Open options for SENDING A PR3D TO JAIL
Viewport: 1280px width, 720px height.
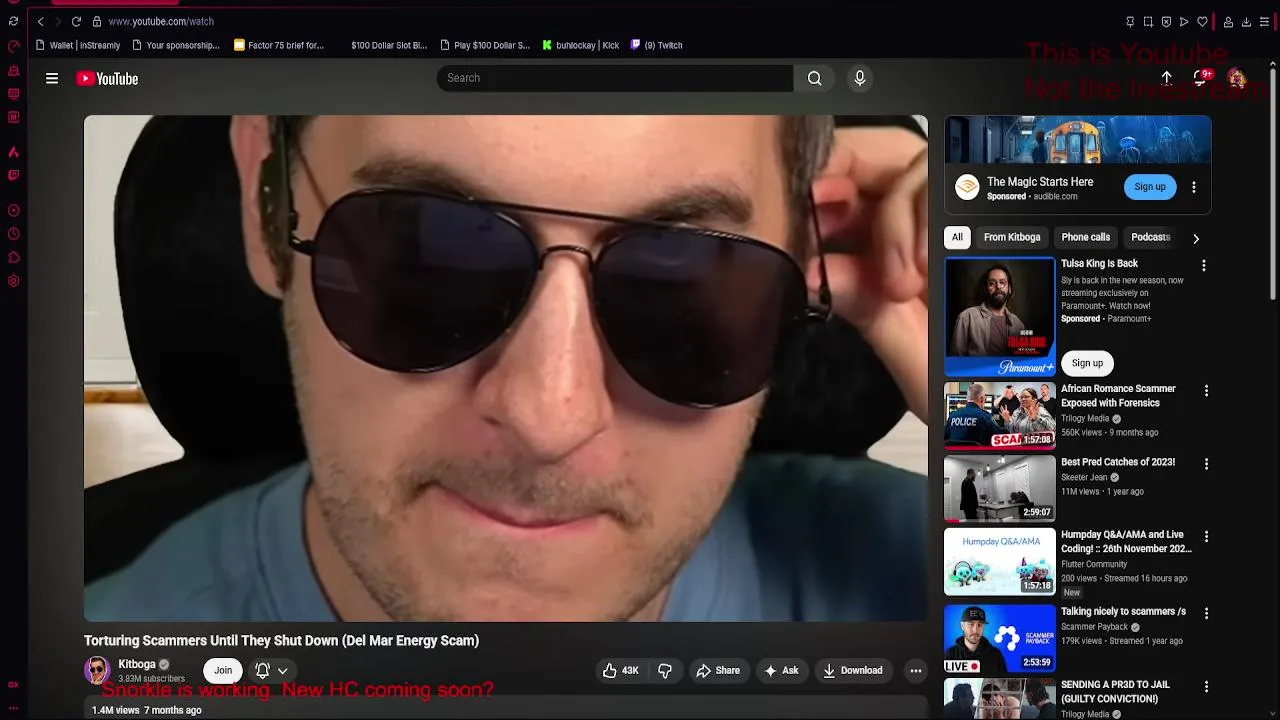[1206, 687]
